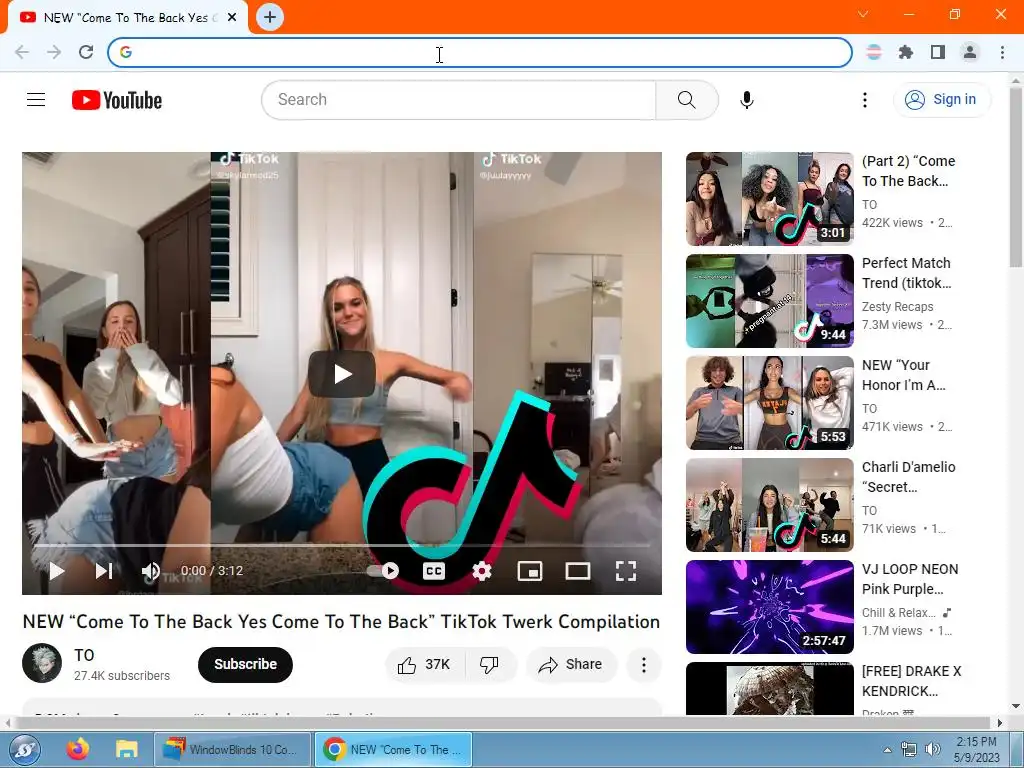Image resolution: width=1024 pixels, height=768 pixels.
Task: Toggle the Chrome side panel
Action: tap(938, 52)
